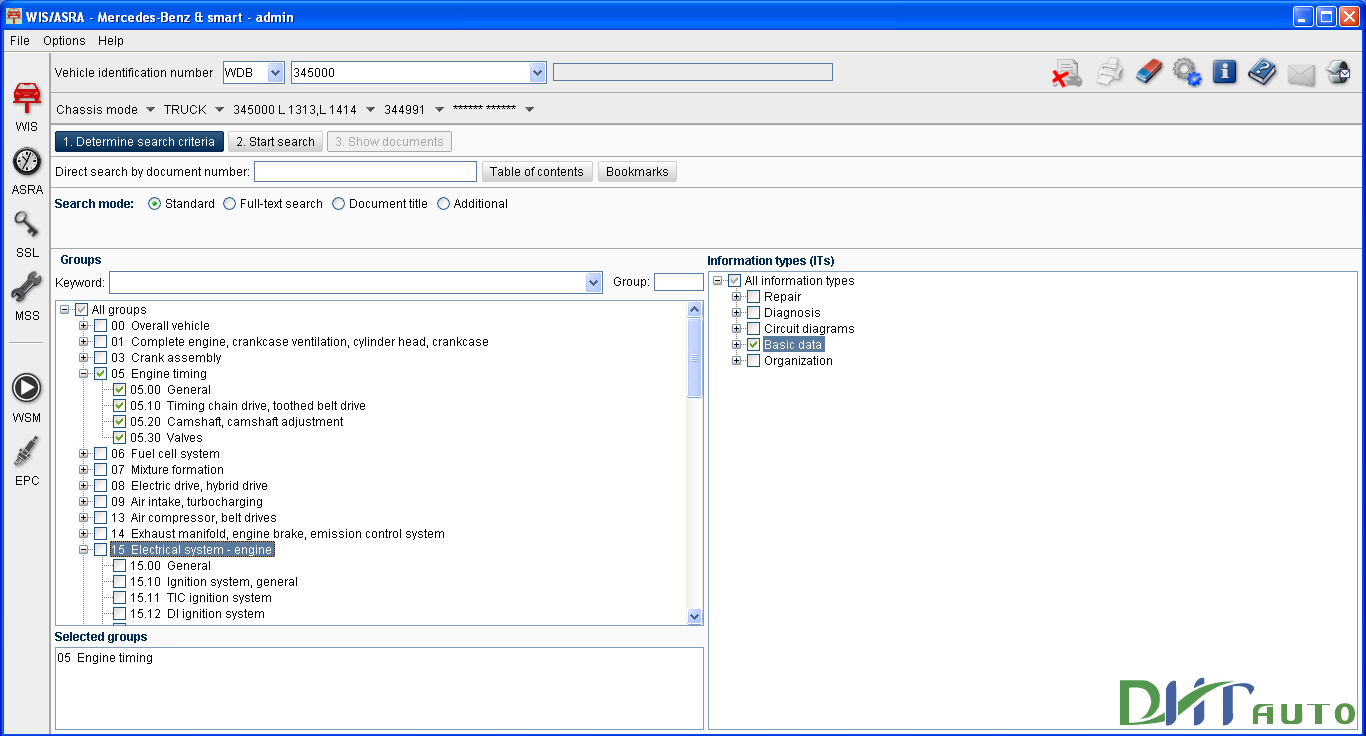Screen dimensions: 1366x736
Task: Check the Circuit diagrams information type
Action: [x=753, y=329]
